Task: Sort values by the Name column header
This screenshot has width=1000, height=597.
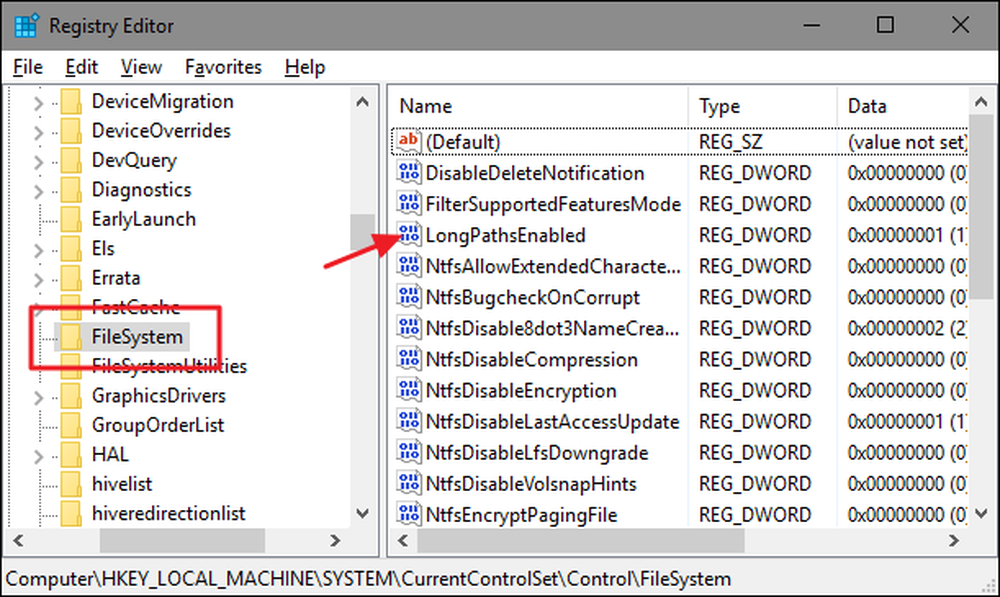Action: (538, 106)
